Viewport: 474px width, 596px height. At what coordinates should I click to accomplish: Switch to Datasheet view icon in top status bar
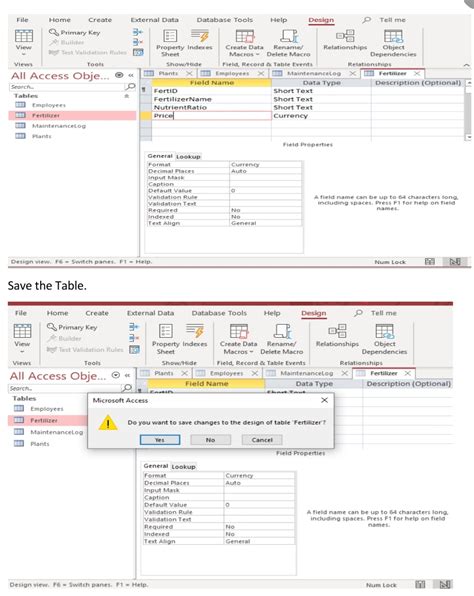tap(430, 262)
